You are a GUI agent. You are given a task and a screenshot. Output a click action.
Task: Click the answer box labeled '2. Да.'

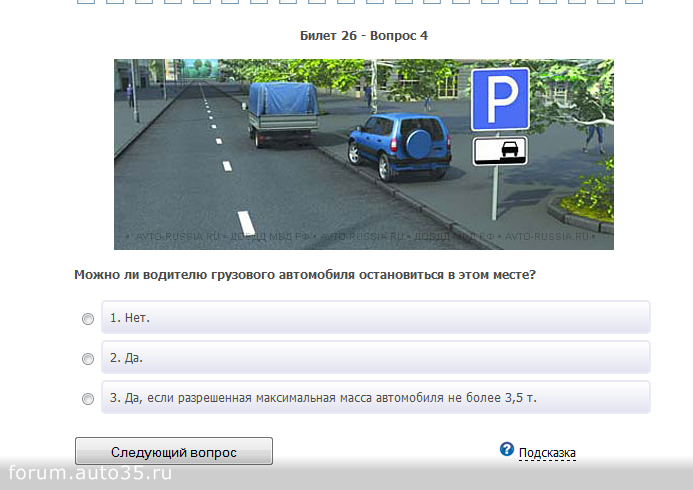pyautogui.click(x=376, y=357)
